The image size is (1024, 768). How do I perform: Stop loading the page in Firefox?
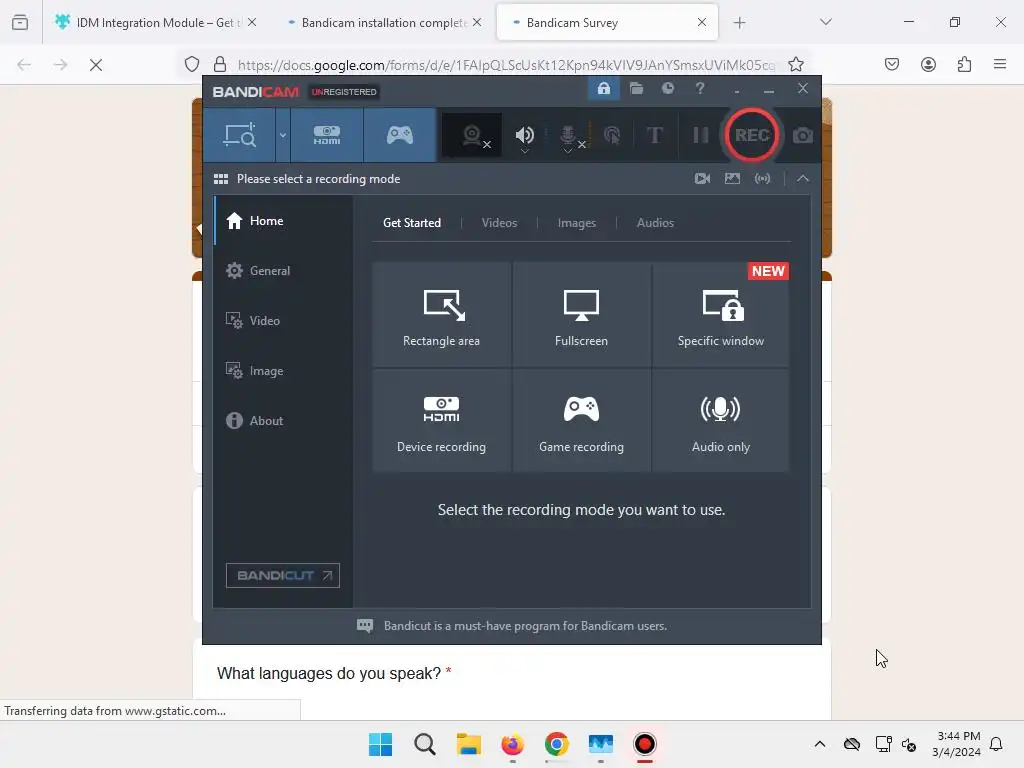point(96,65)
